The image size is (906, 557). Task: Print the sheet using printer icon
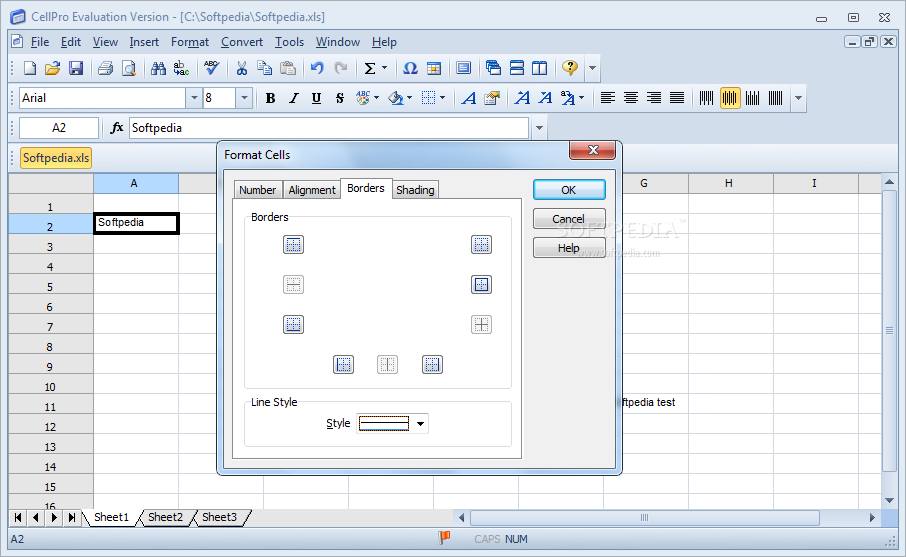105,68
